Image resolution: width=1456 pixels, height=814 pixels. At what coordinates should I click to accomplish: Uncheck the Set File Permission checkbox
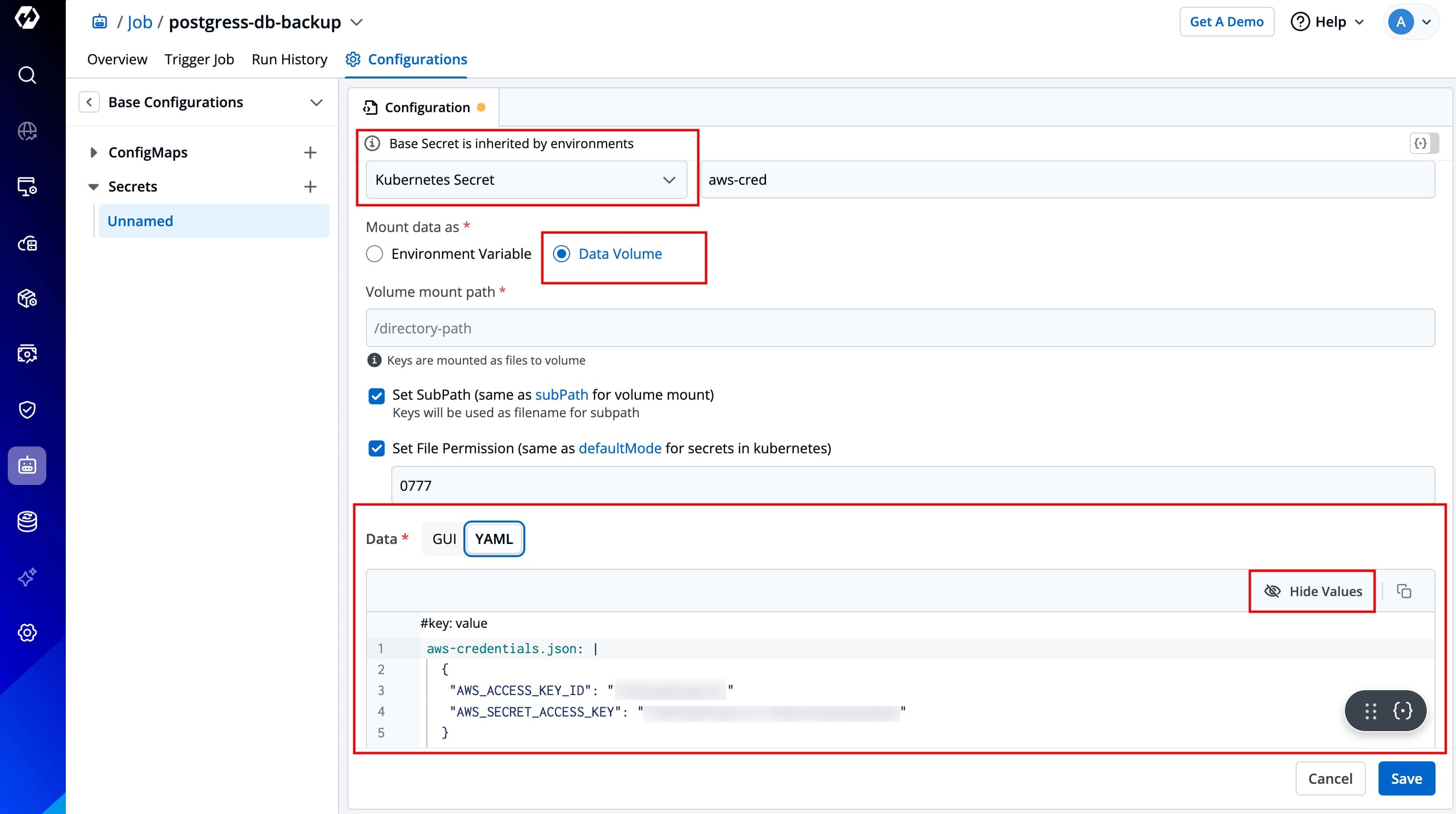tap(377, 448)
